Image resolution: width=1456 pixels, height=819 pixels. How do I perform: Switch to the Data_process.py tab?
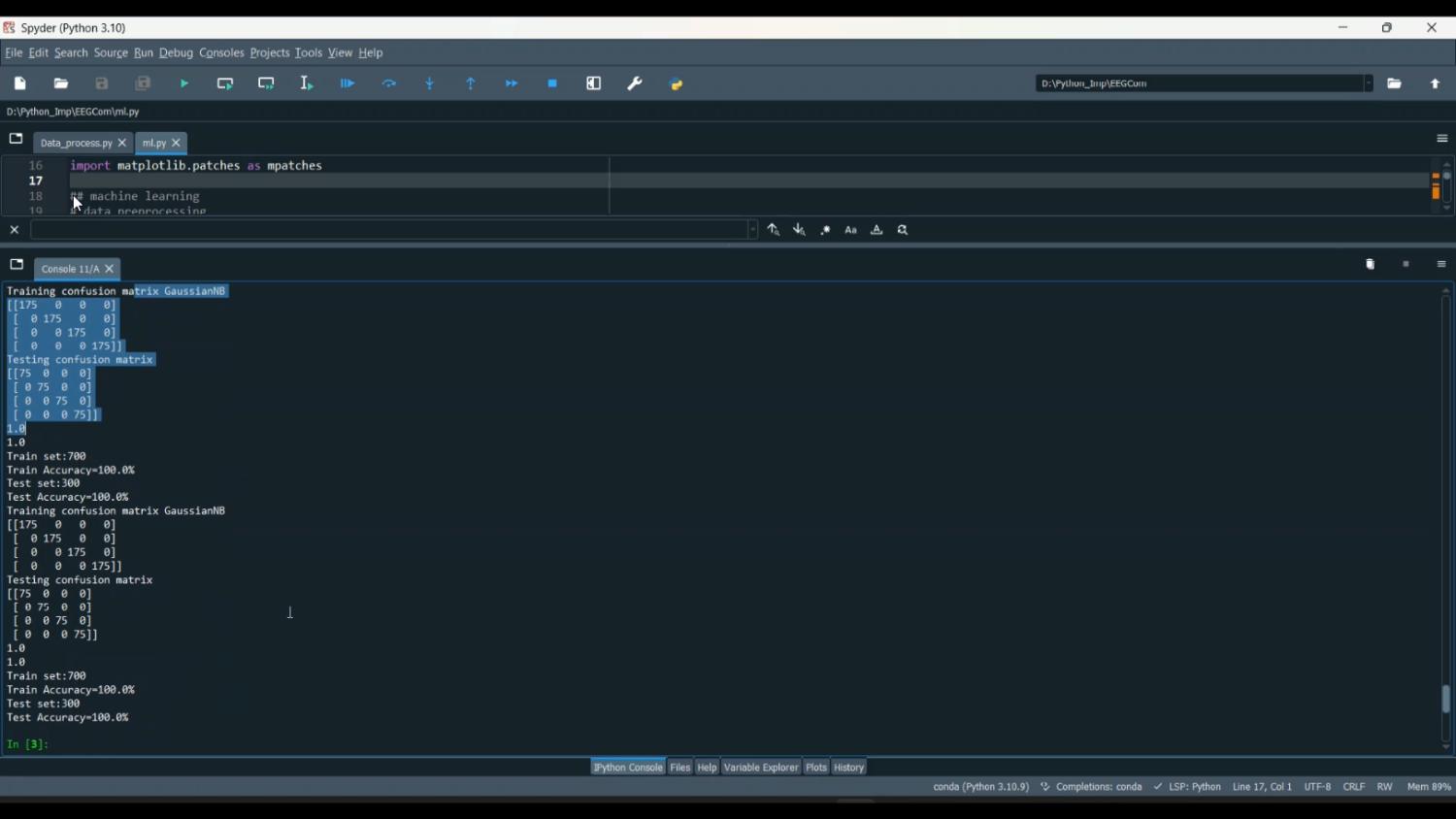pos(76,144)
